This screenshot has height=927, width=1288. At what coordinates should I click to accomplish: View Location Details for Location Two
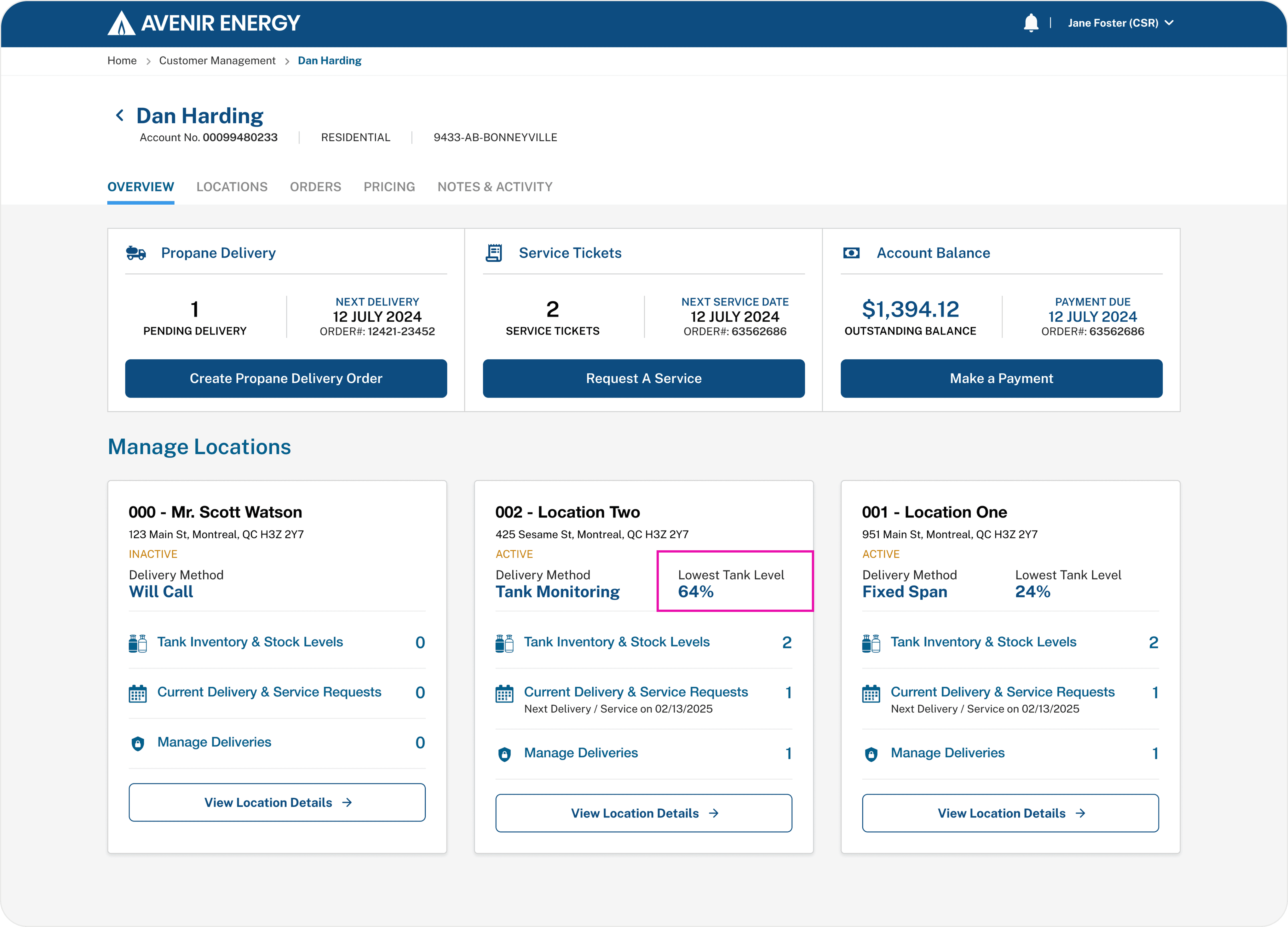click(643, 813)
